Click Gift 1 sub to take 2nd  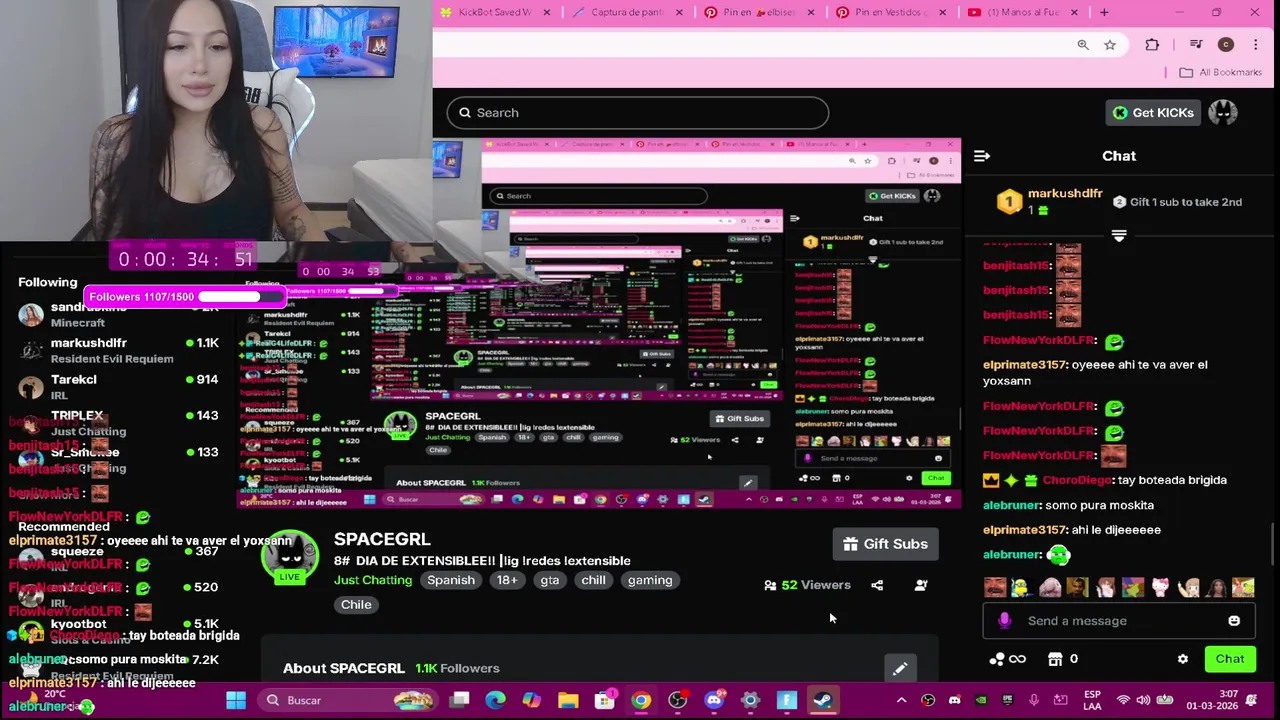pos(1178,202)
